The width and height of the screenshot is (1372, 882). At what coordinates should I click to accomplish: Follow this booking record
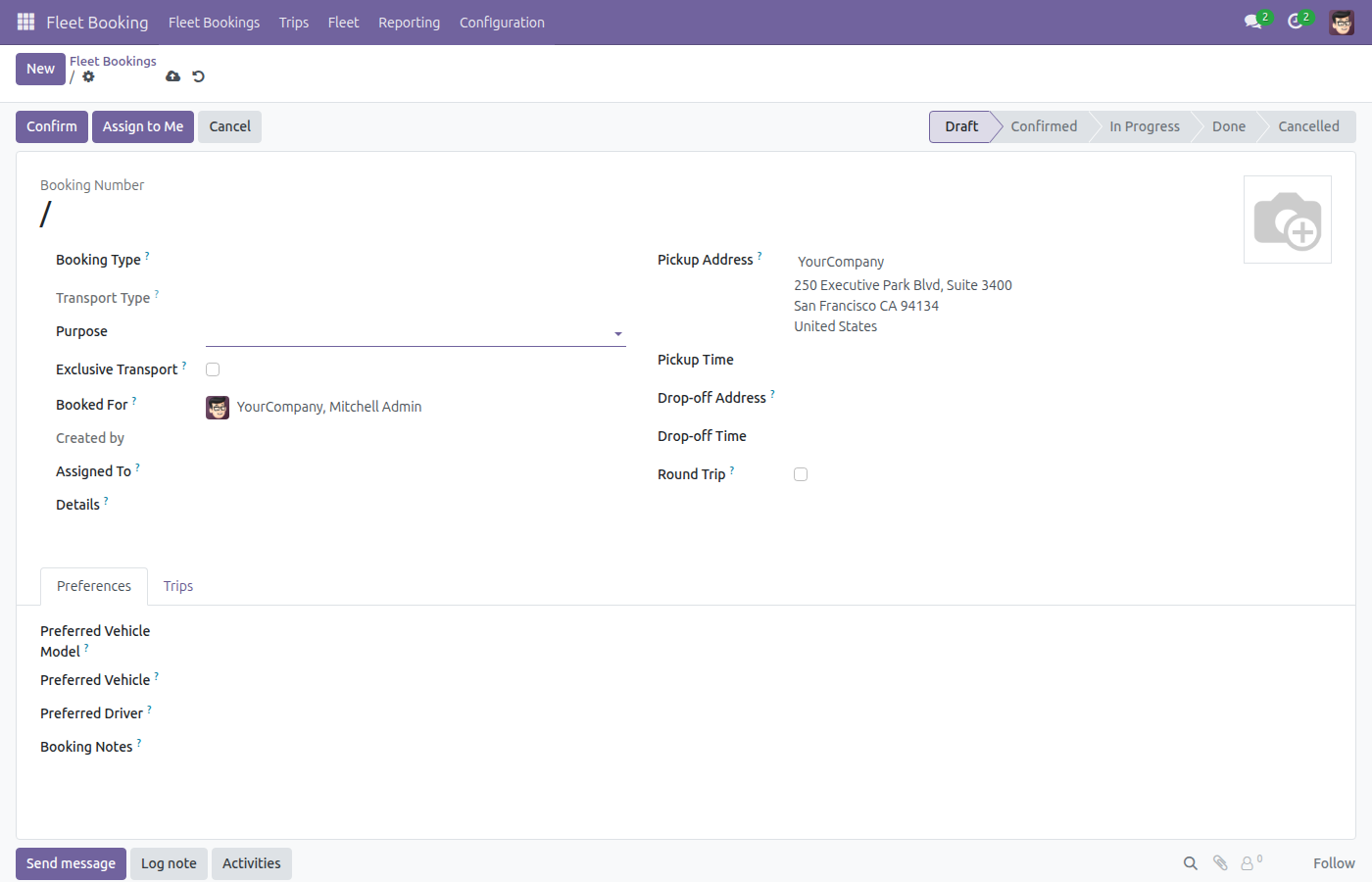pos(1334,863)
